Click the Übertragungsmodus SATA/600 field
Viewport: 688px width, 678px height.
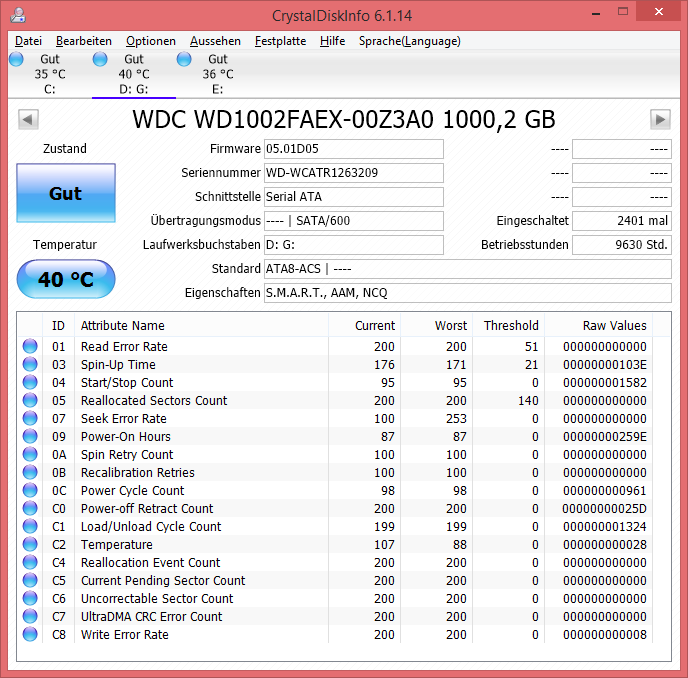tap(354, 221)
